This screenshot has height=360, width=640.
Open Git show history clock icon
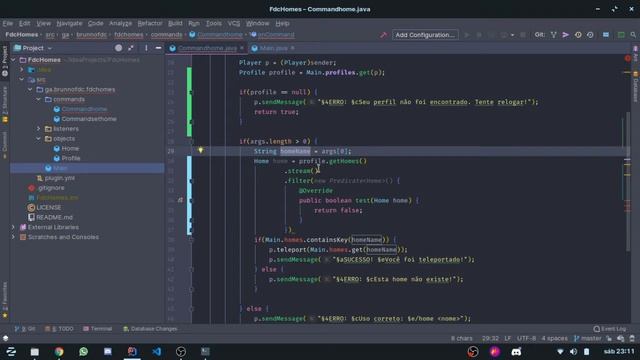[578, 35]
